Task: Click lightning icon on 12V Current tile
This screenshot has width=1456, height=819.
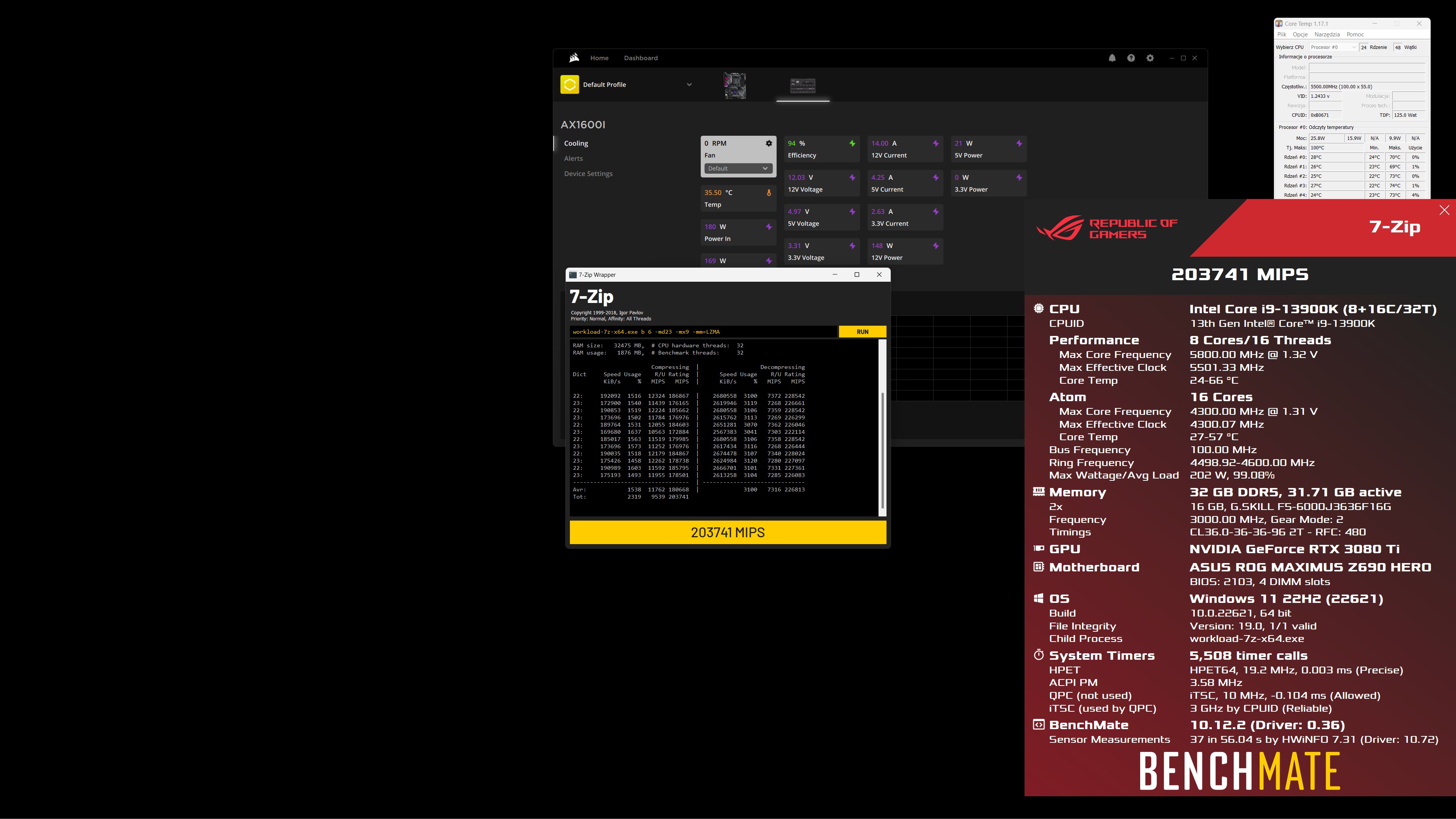Action: [935, 143]
